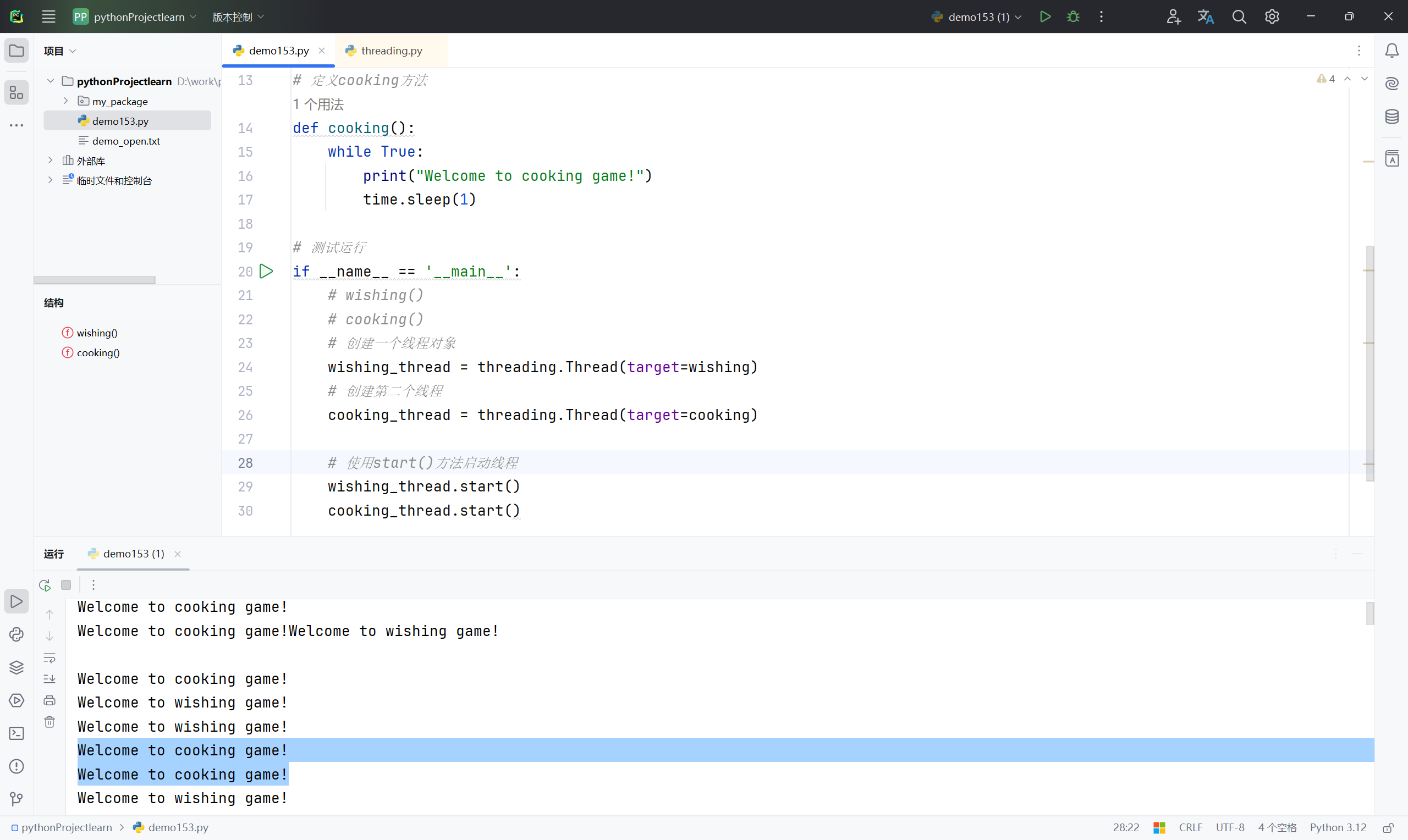Open Search Everywhere magnifier
The height and width of the screenshot is (840, 1408).
[1239, 16]
